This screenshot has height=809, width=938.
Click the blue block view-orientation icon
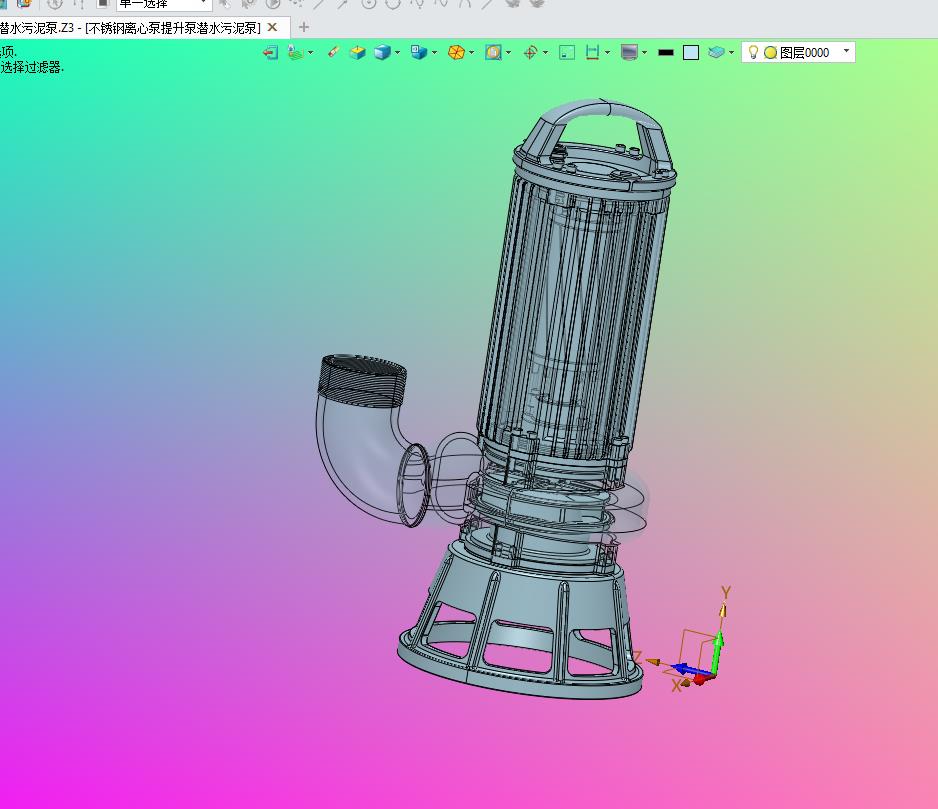click(x=419, y=53)
